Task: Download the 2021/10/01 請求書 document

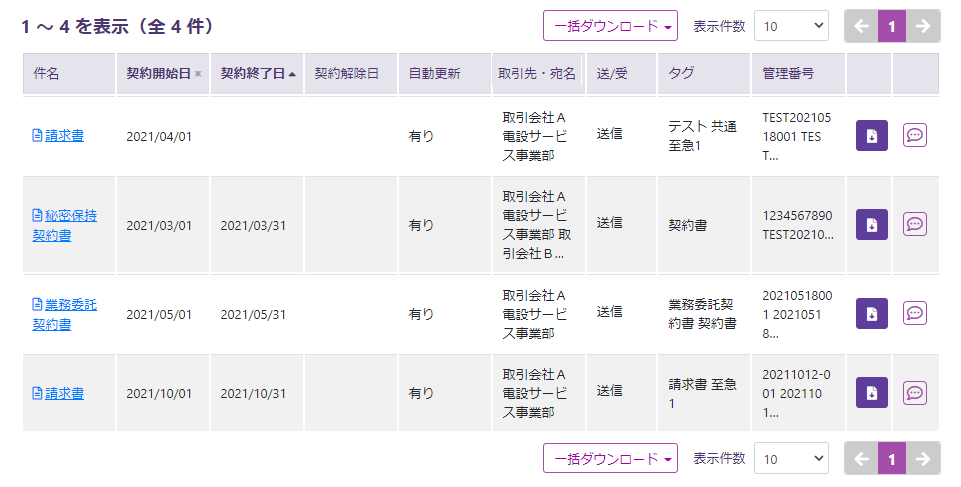Action: (872, 393)
